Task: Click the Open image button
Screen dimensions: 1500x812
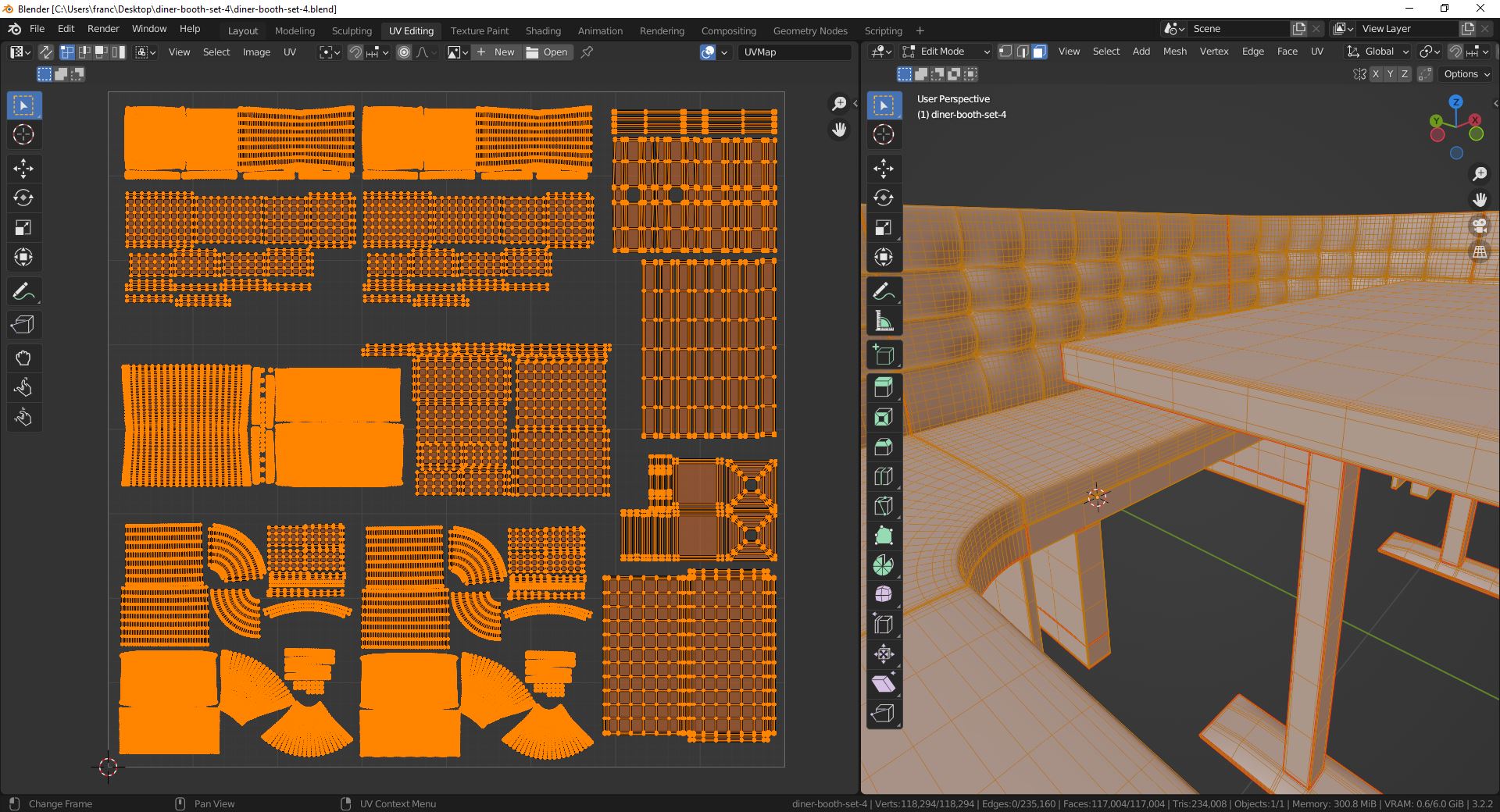Action: click(x=547, y=52)
